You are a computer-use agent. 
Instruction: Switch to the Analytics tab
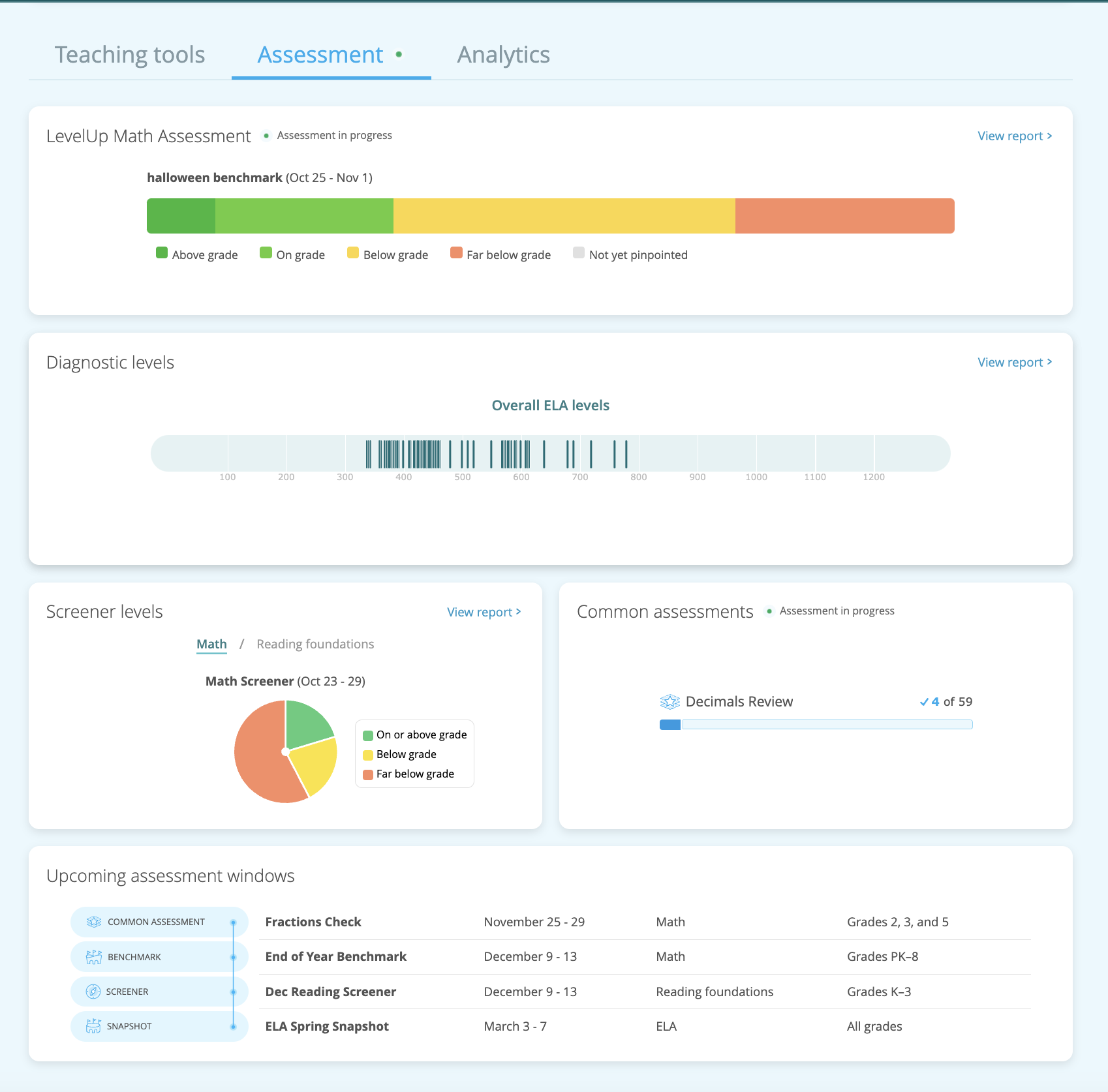click(x=503, y=55)
